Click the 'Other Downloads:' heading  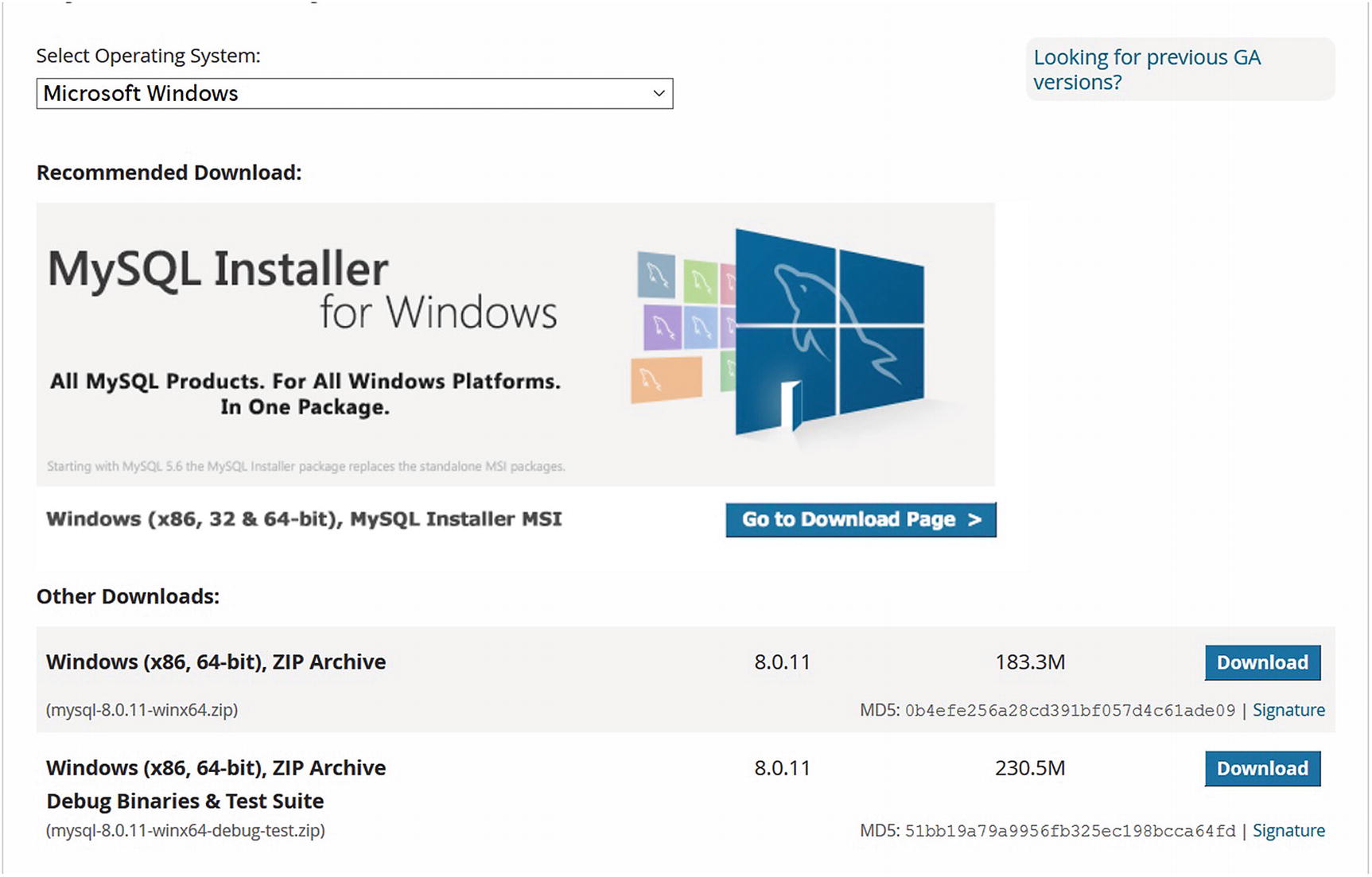[x=128, y=596]
